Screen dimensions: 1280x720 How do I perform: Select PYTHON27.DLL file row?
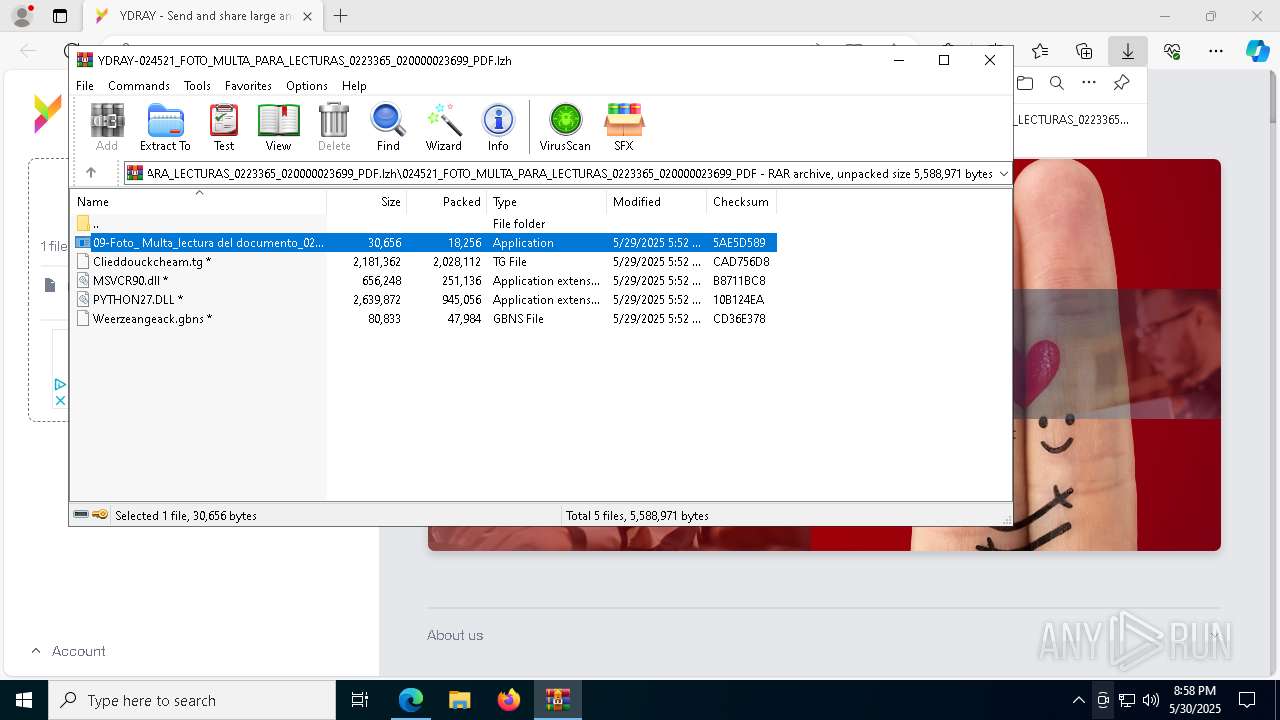(424, 300)
